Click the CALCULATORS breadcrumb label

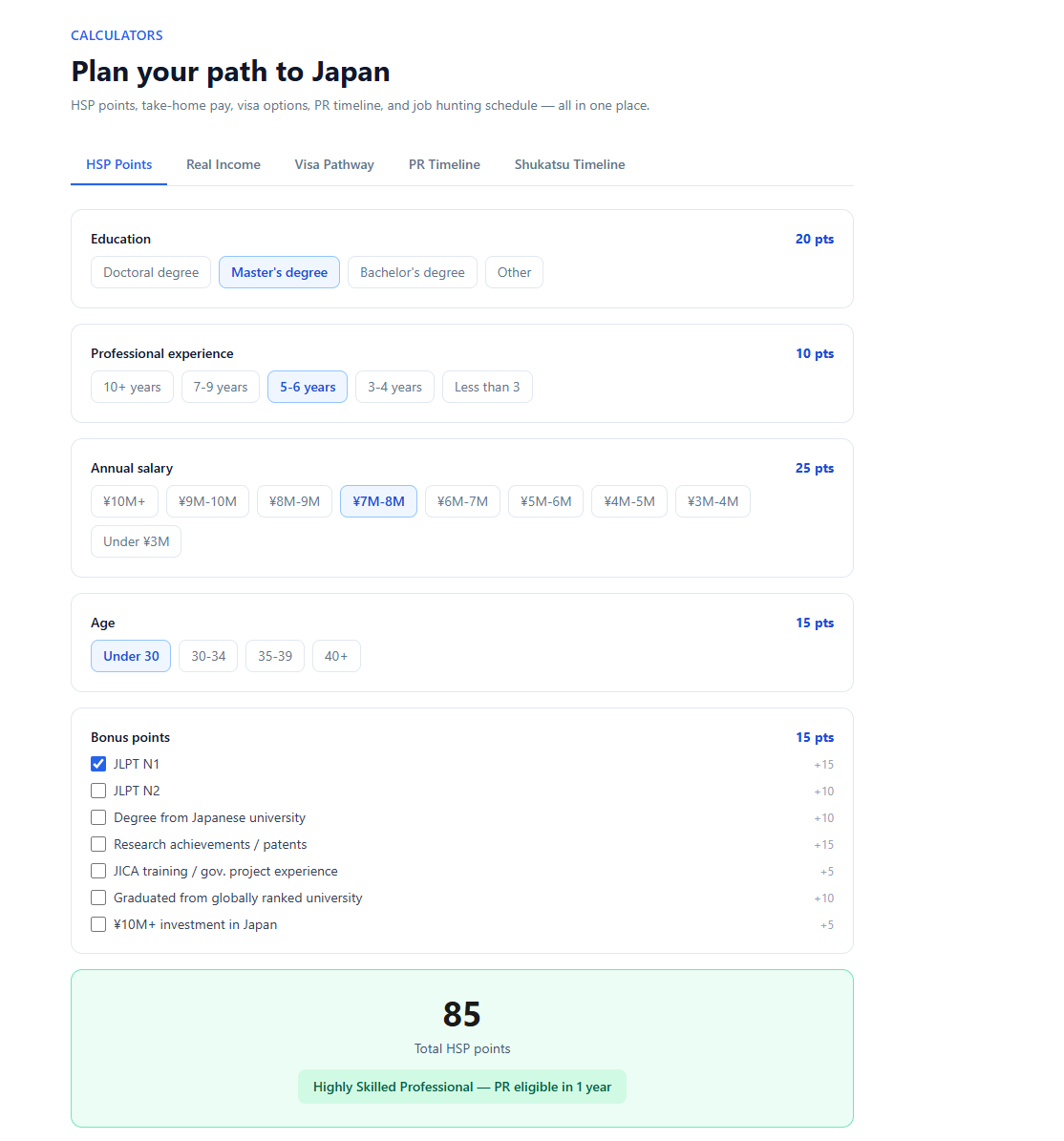117,35
